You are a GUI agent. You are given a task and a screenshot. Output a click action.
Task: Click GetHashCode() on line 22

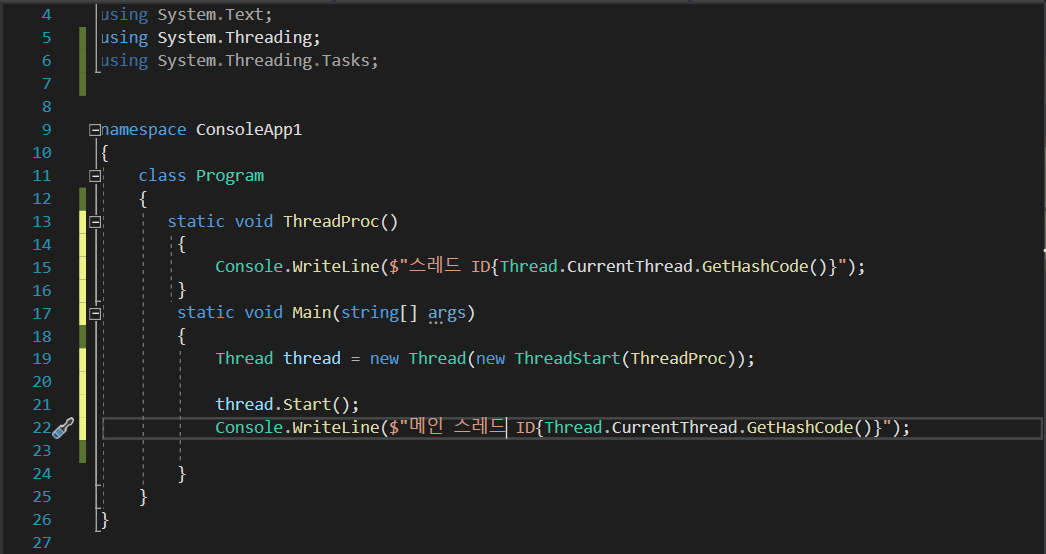tap(809, 428)
